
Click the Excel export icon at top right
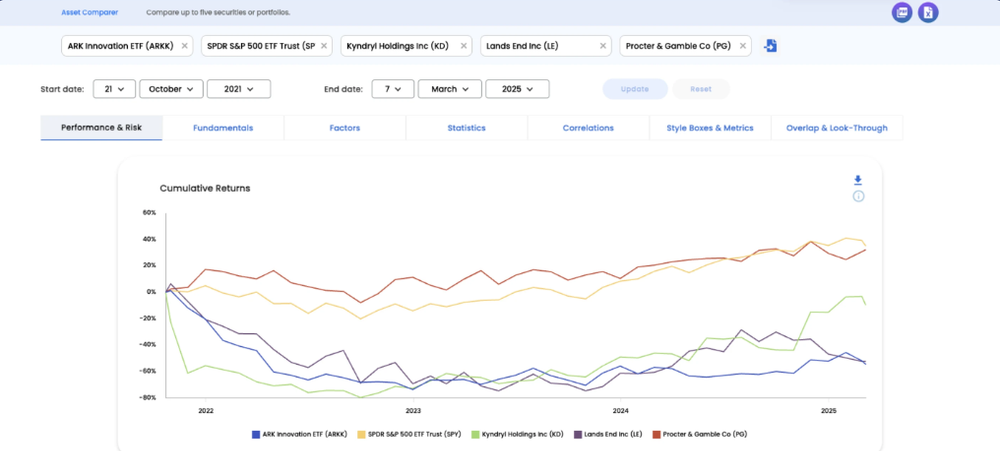click(x=928, y=13)
